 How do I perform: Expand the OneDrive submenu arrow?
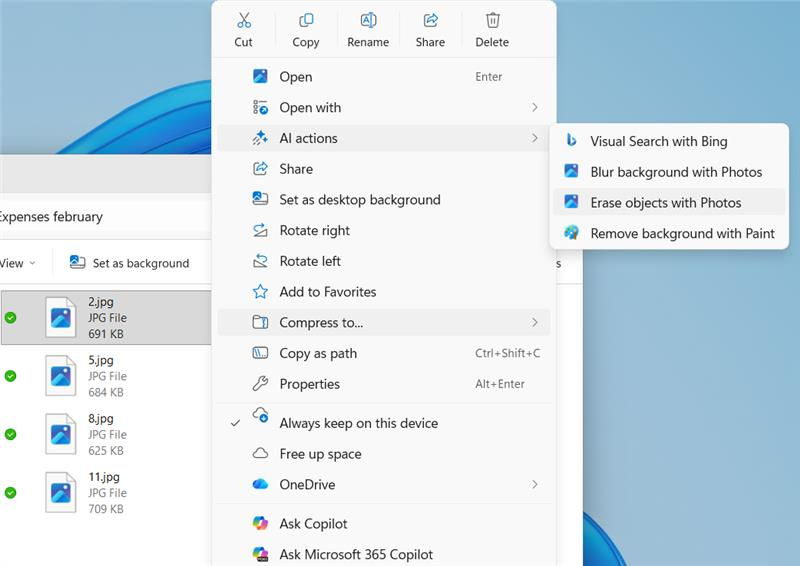535,484
